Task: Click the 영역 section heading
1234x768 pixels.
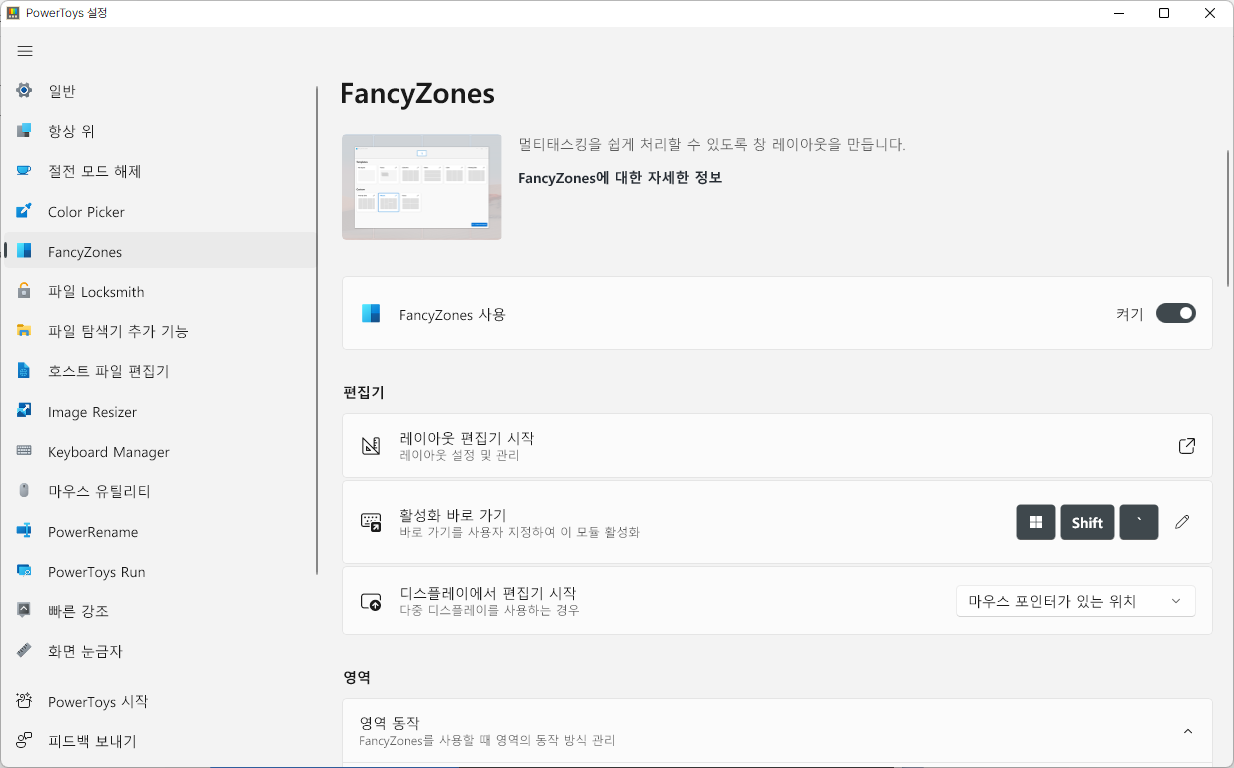Action: click(x=357, y=677)
